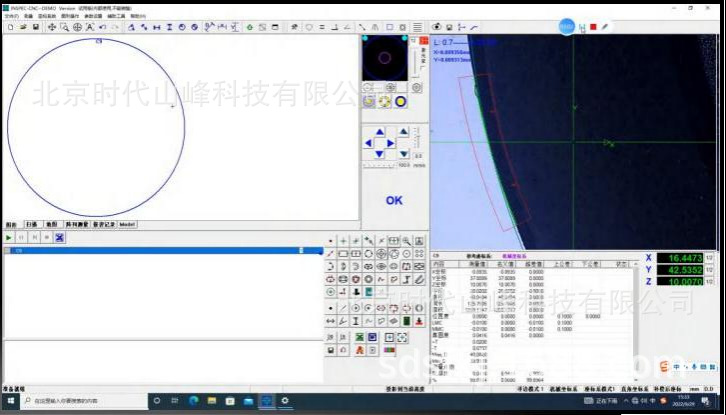Click the up arrow stage movement button
Screen dimensions: 726x415
[x=378, y=131]
